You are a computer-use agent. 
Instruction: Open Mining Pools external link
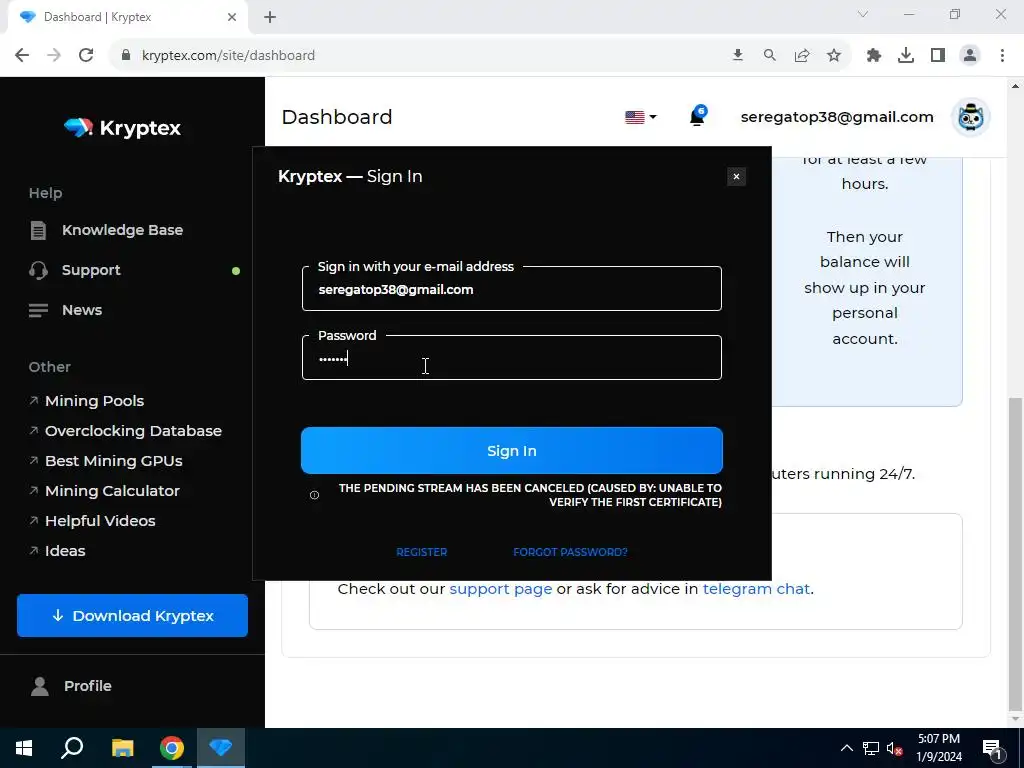94,400
